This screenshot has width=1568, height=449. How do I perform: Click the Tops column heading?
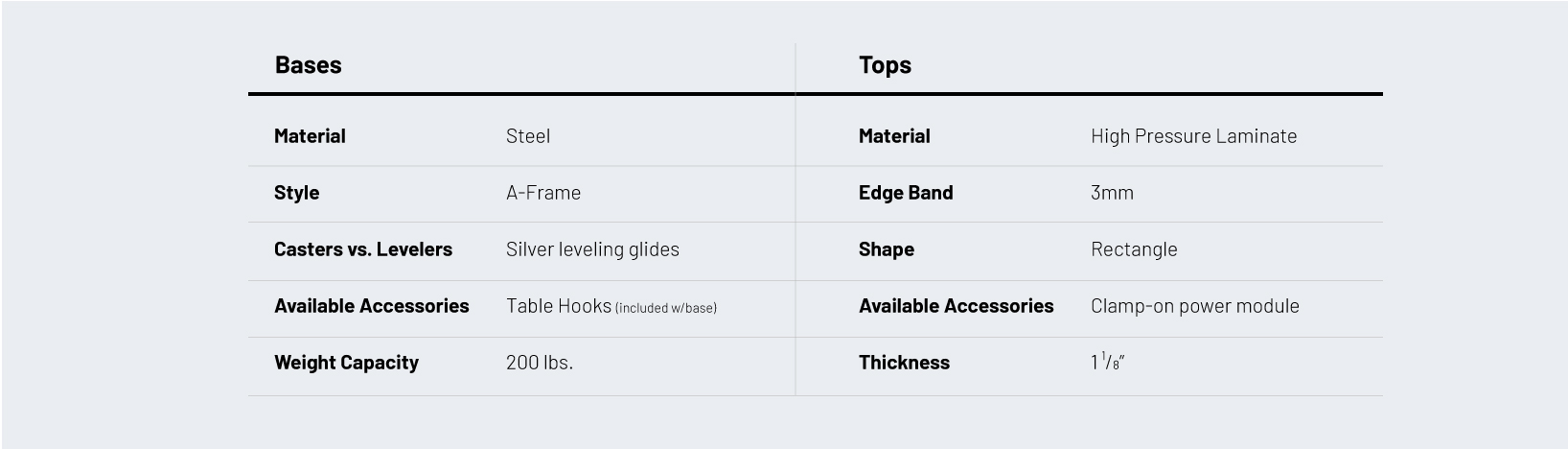(x=885, y=65)
